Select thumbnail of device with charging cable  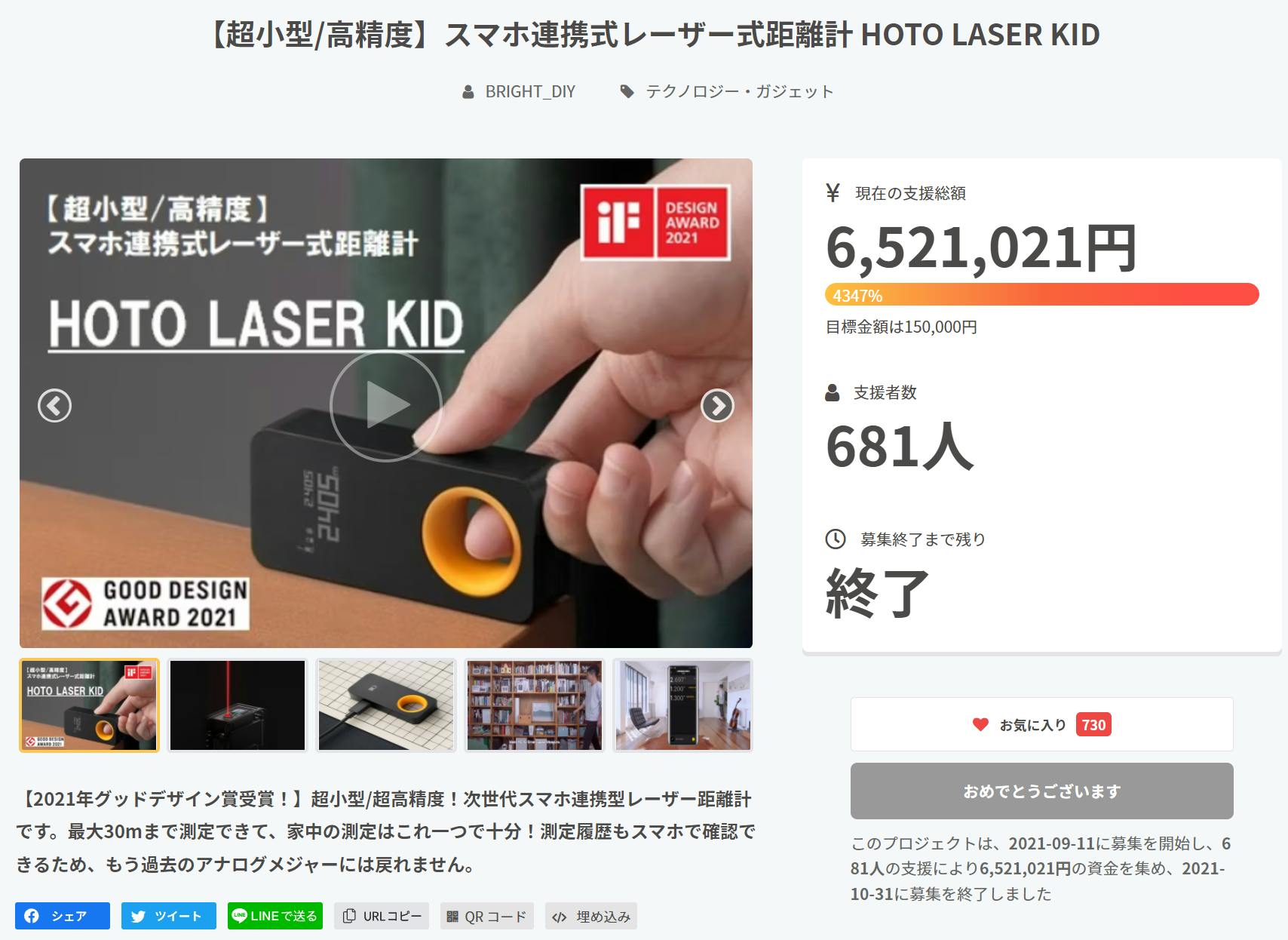tap(386, 705)
